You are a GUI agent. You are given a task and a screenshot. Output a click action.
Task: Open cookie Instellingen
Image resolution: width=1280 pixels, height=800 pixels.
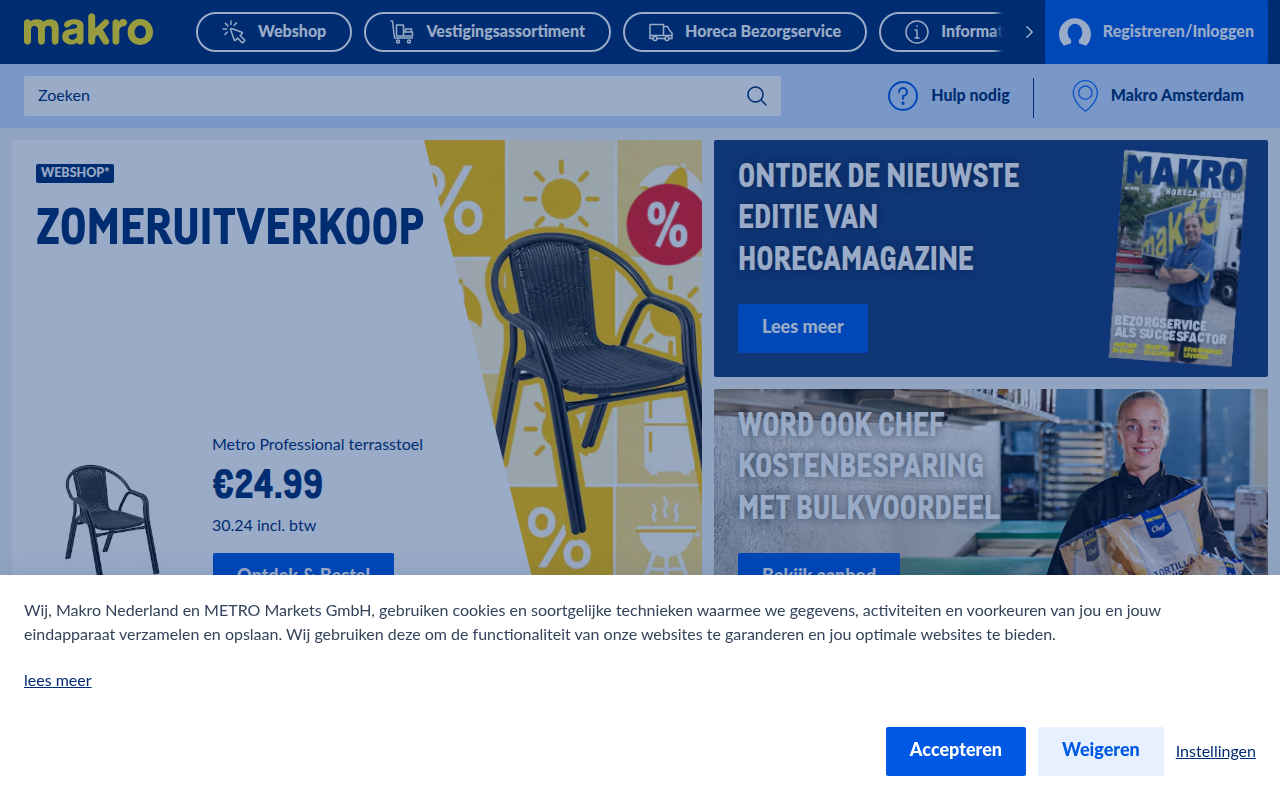[x=1216, y=752]
